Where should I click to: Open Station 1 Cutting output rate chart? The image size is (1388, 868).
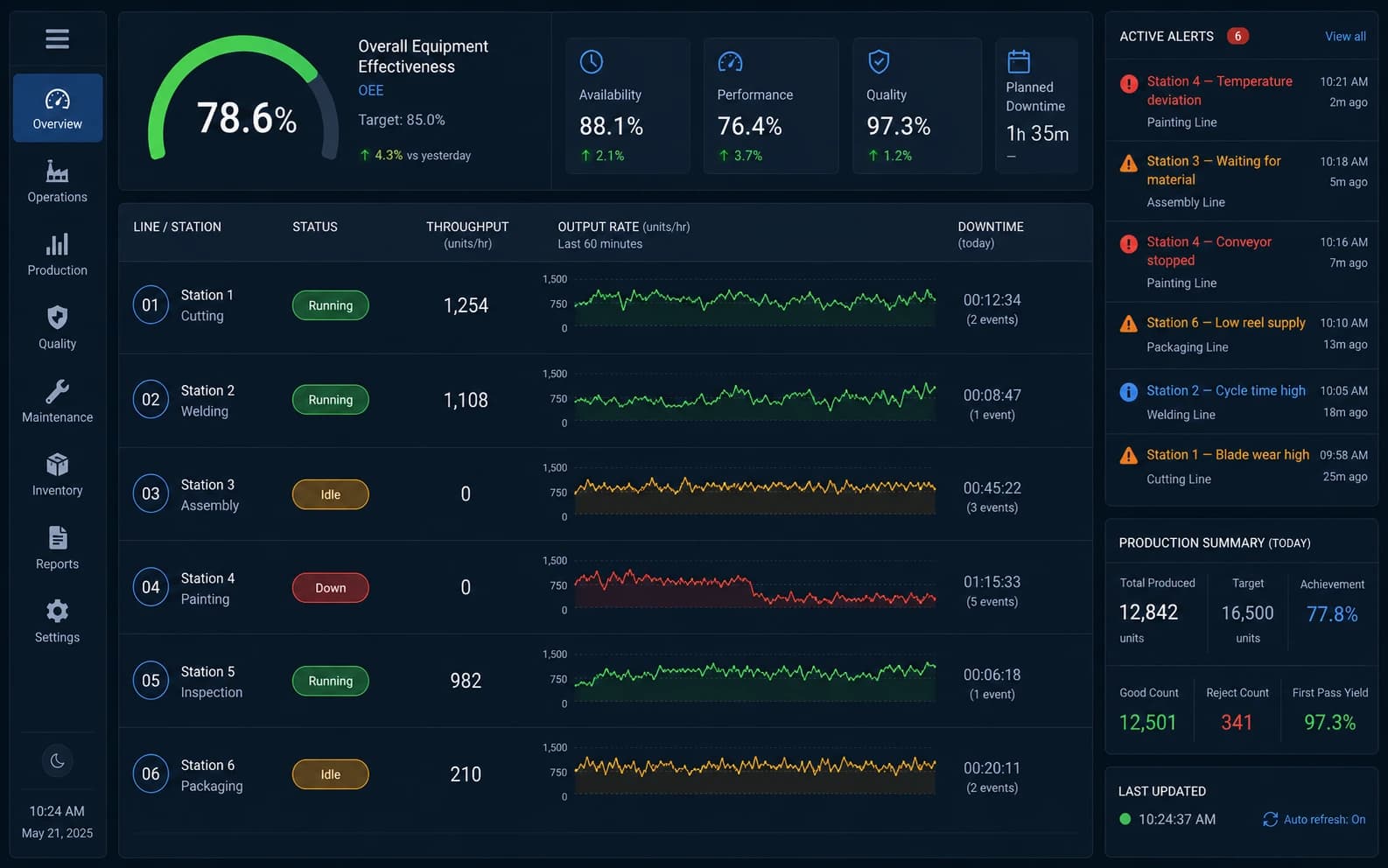(754, 304)
